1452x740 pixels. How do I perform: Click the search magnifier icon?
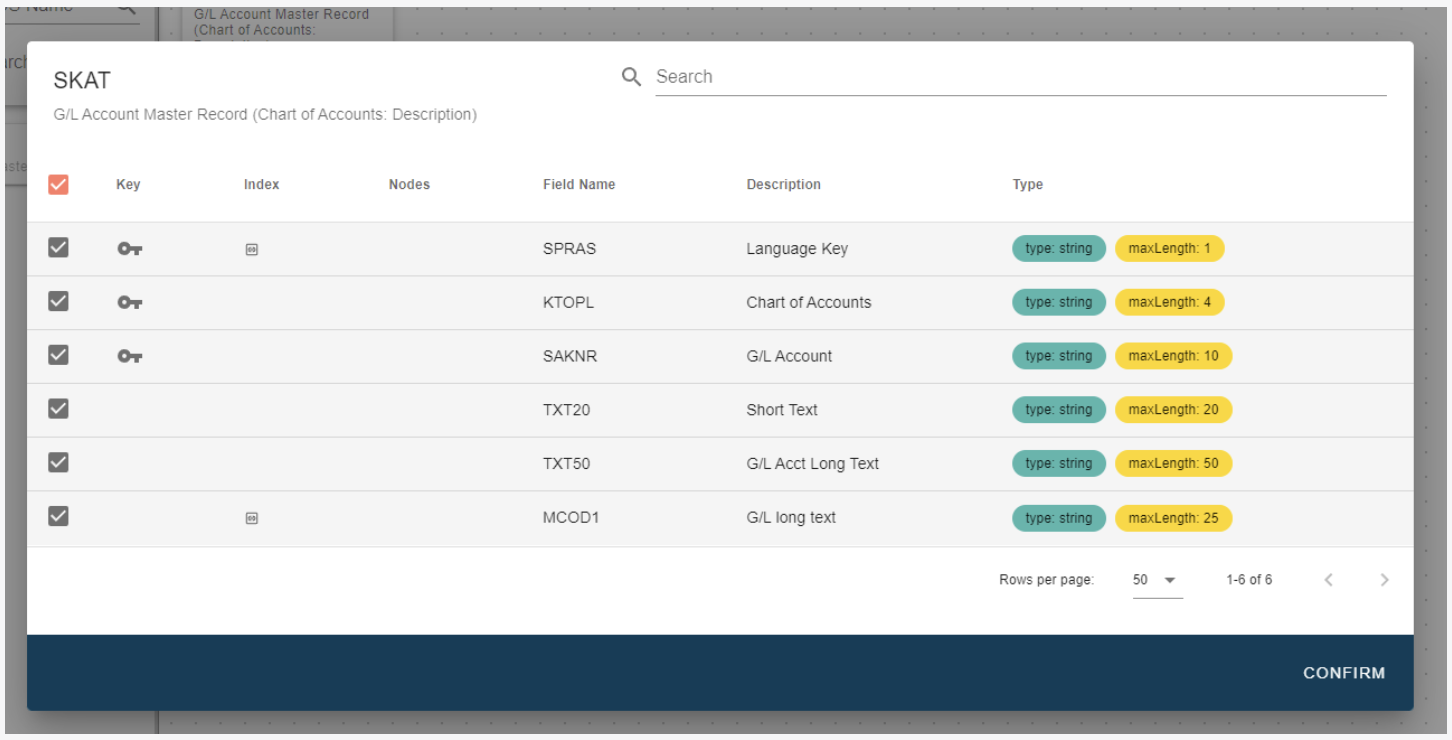click(631, 77)
